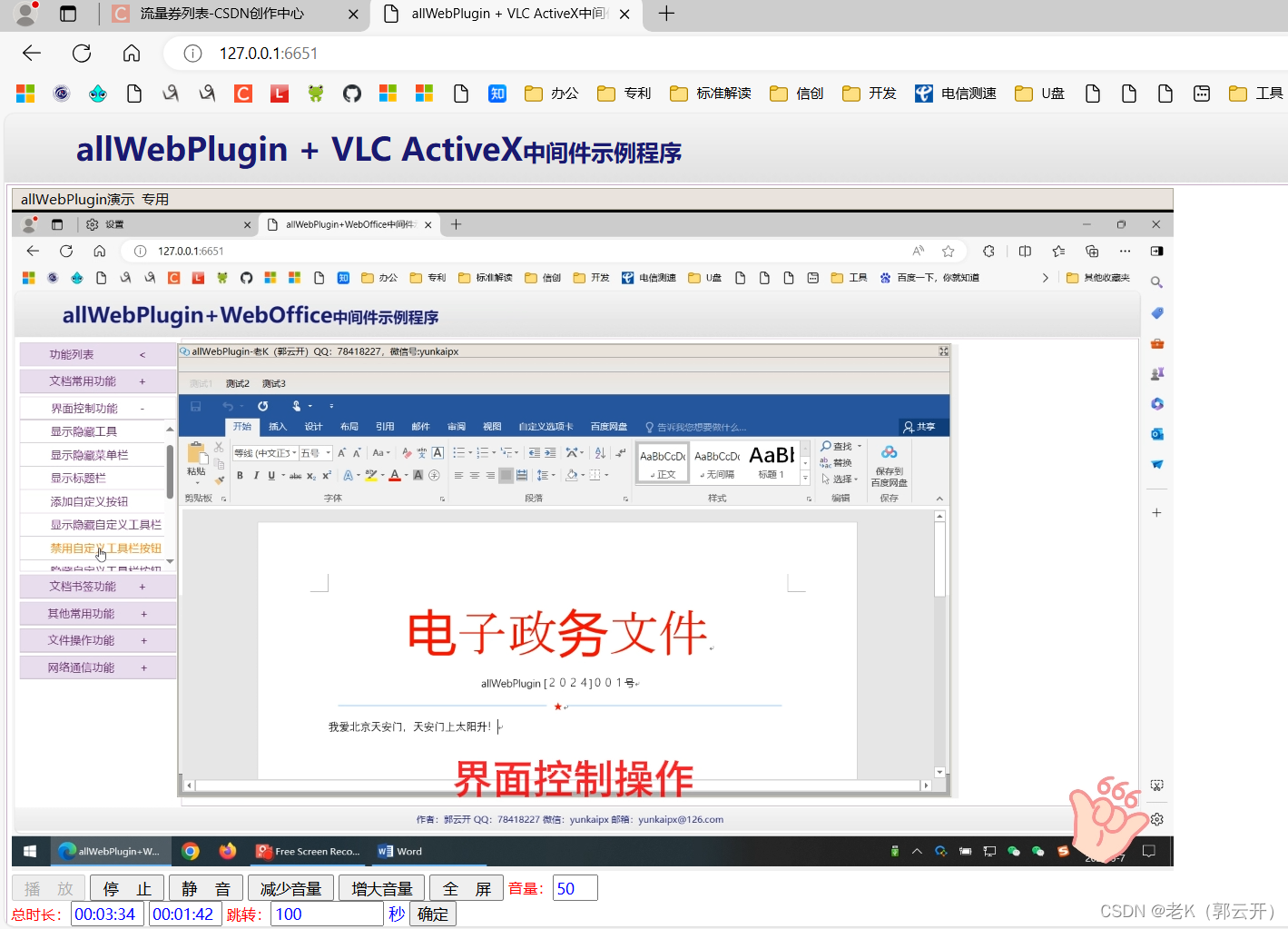Click the bullet list icon
The image size is (1288, 929).
click(x=459, y=452)
